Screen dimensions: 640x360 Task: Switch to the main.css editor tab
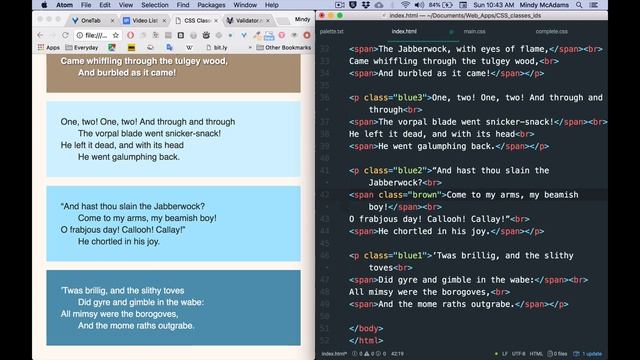pyautogui.click(x=474, y=31)
